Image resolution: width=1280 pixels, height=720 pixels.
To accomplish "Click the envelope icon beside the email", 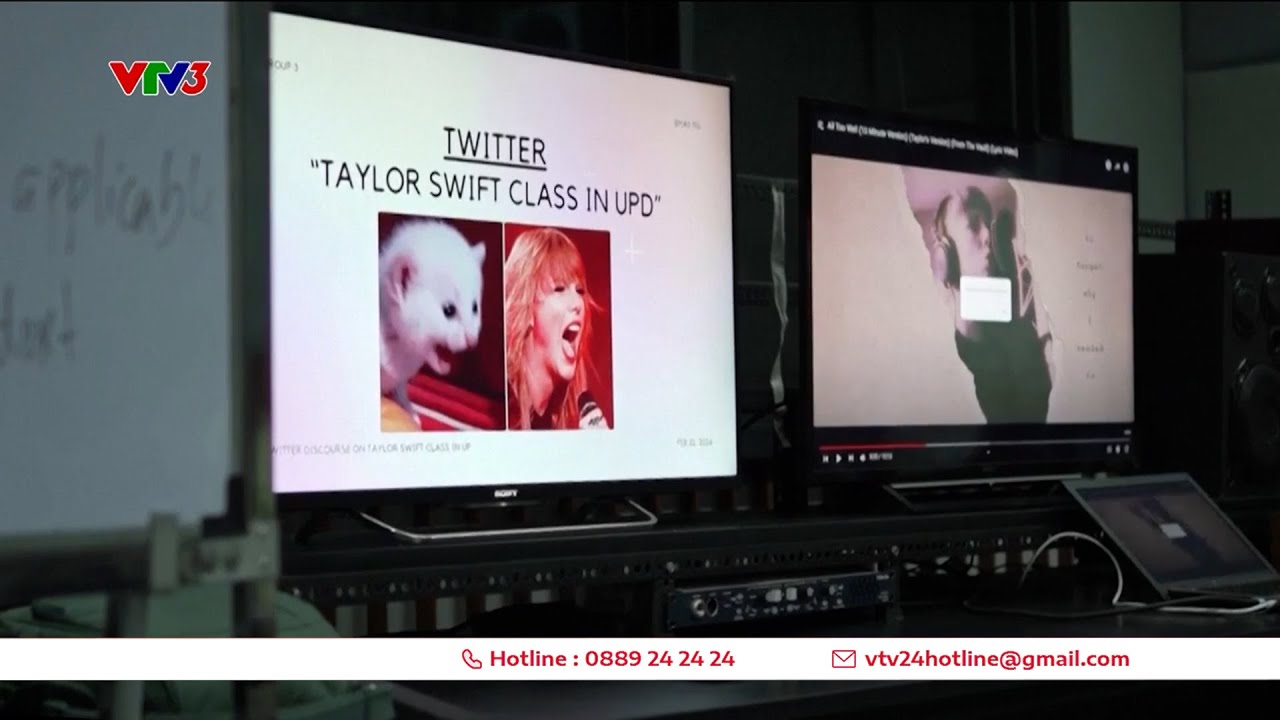I will click(x=844, y=659).
